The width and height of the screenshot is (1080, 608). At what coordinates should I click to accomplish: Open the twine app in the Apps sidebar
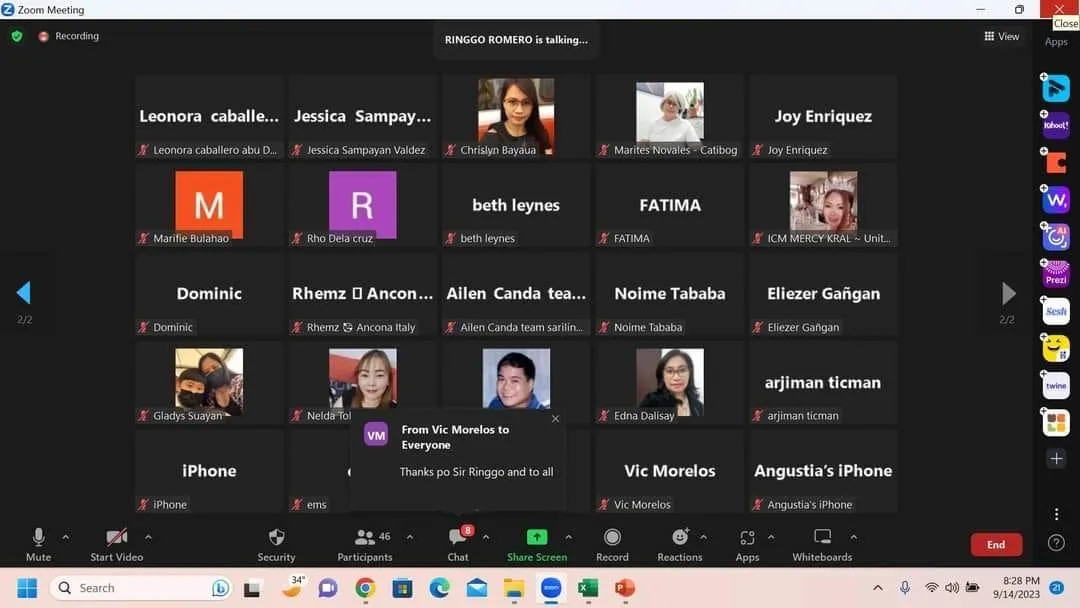(x=1056, y=386)
